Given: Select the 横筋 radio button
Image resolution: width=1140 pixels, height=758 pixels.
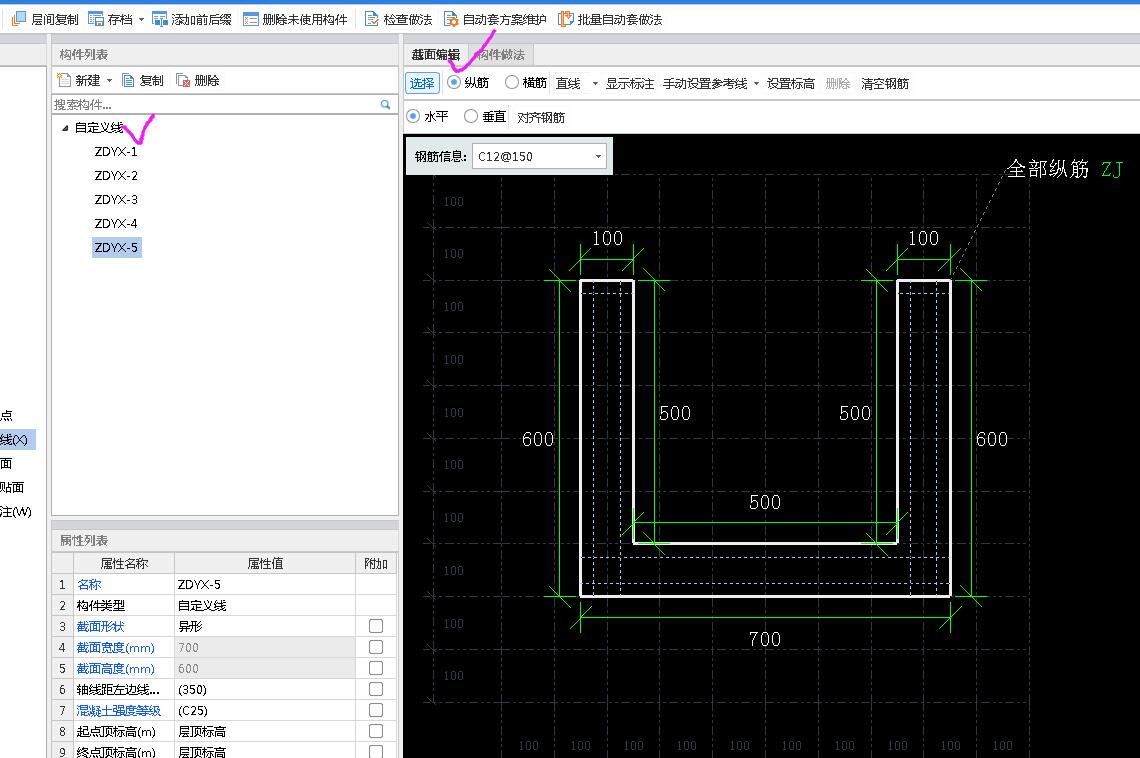Looking at the screenshot, I should point(512,82).
